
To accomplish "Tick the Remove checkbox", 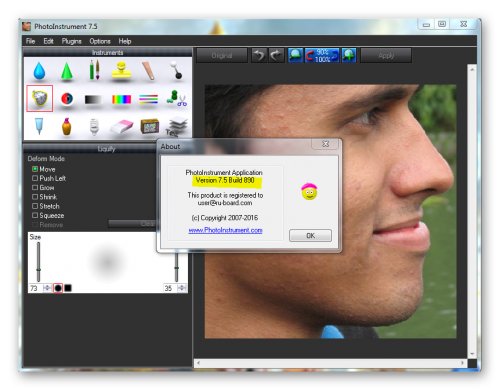I will coord(35,225).
